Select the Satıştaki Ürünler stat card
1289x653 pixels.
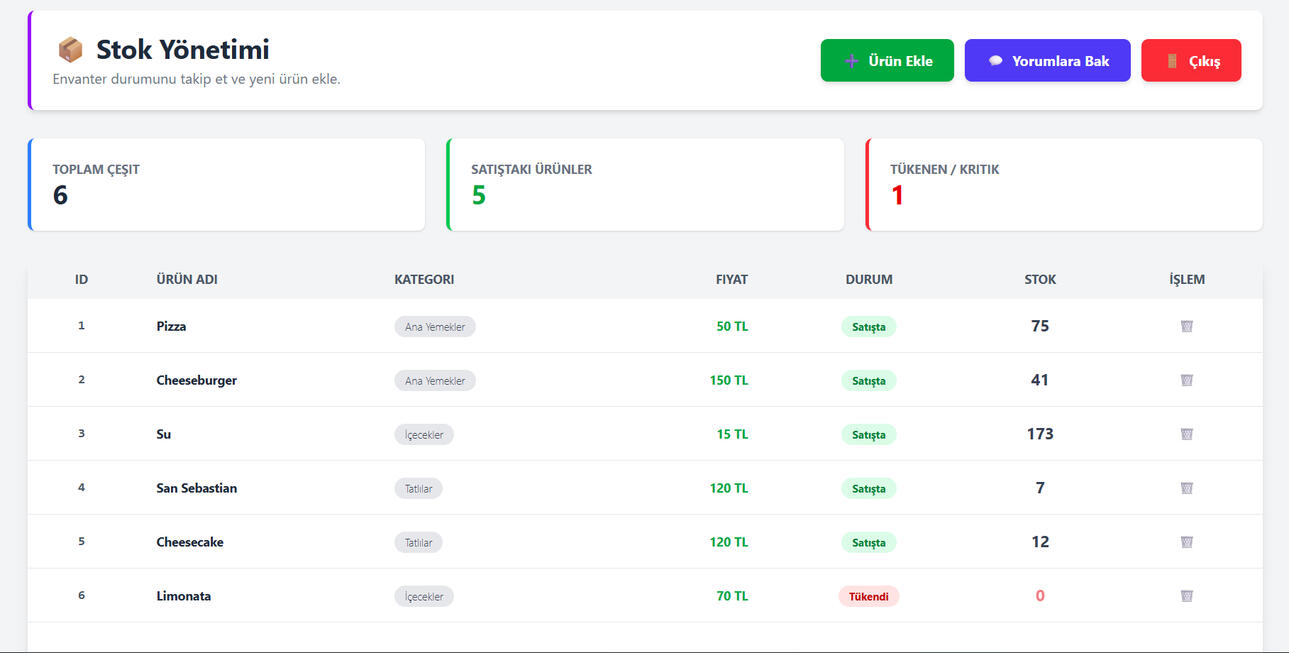click(x=645, y=185)
